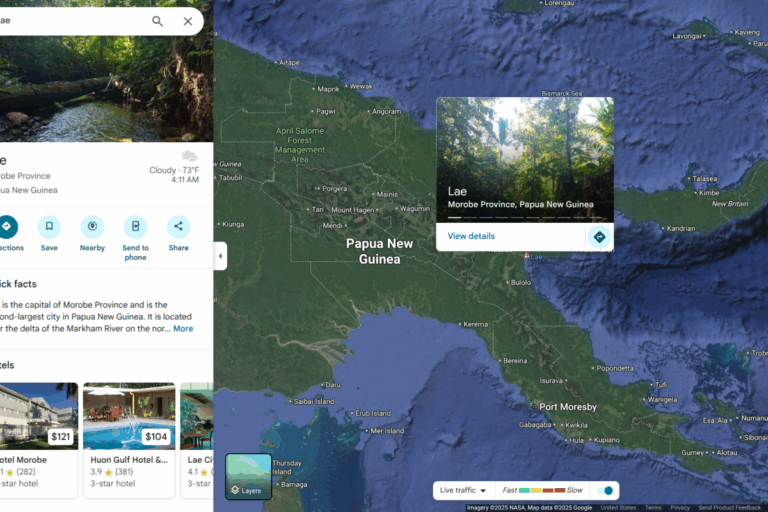The width and height of the screenshot is (768, 512).
Task: Click the Wewak town label
Action: tap(361, 86)
